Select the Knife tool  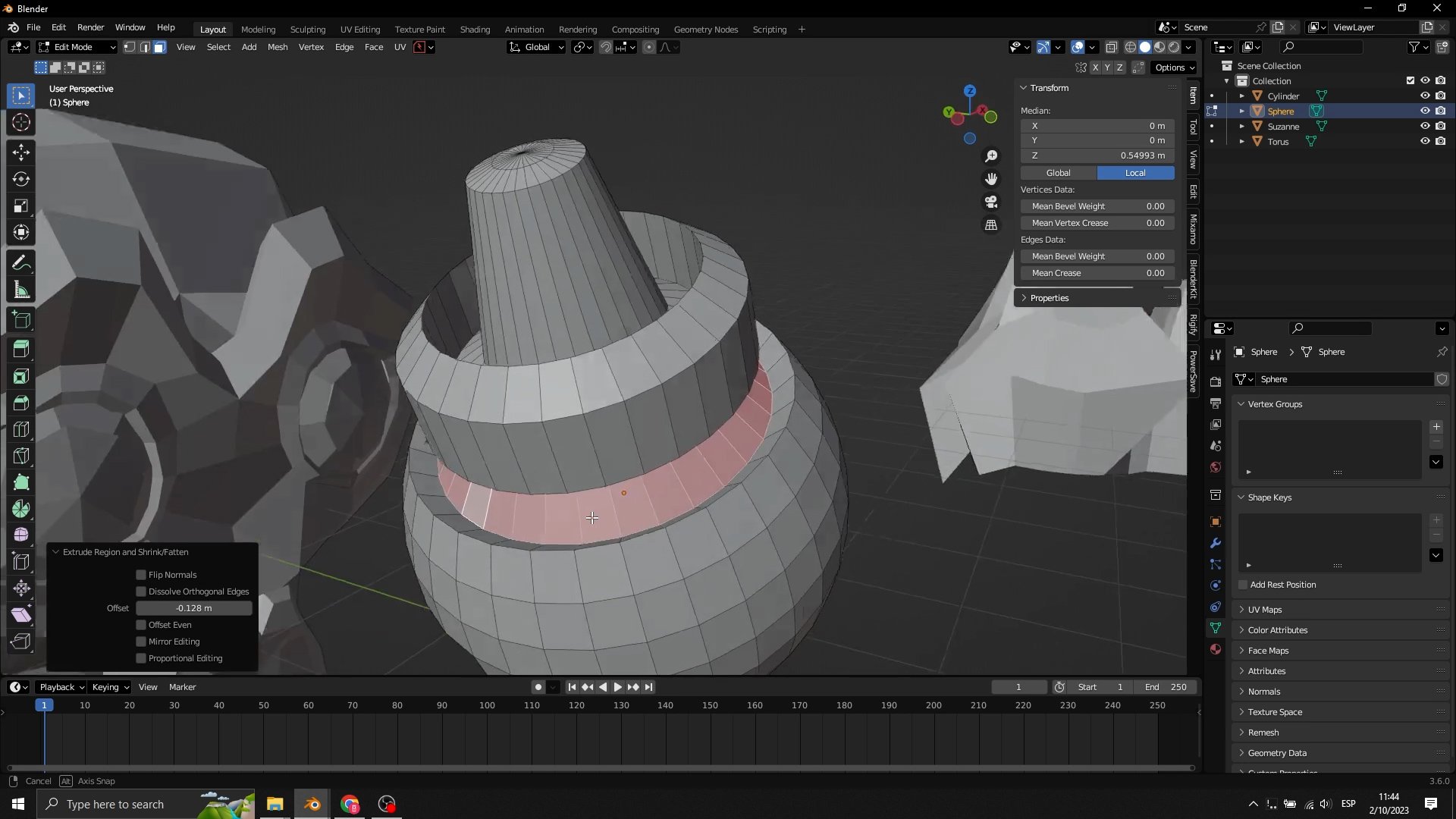(20, 456)
